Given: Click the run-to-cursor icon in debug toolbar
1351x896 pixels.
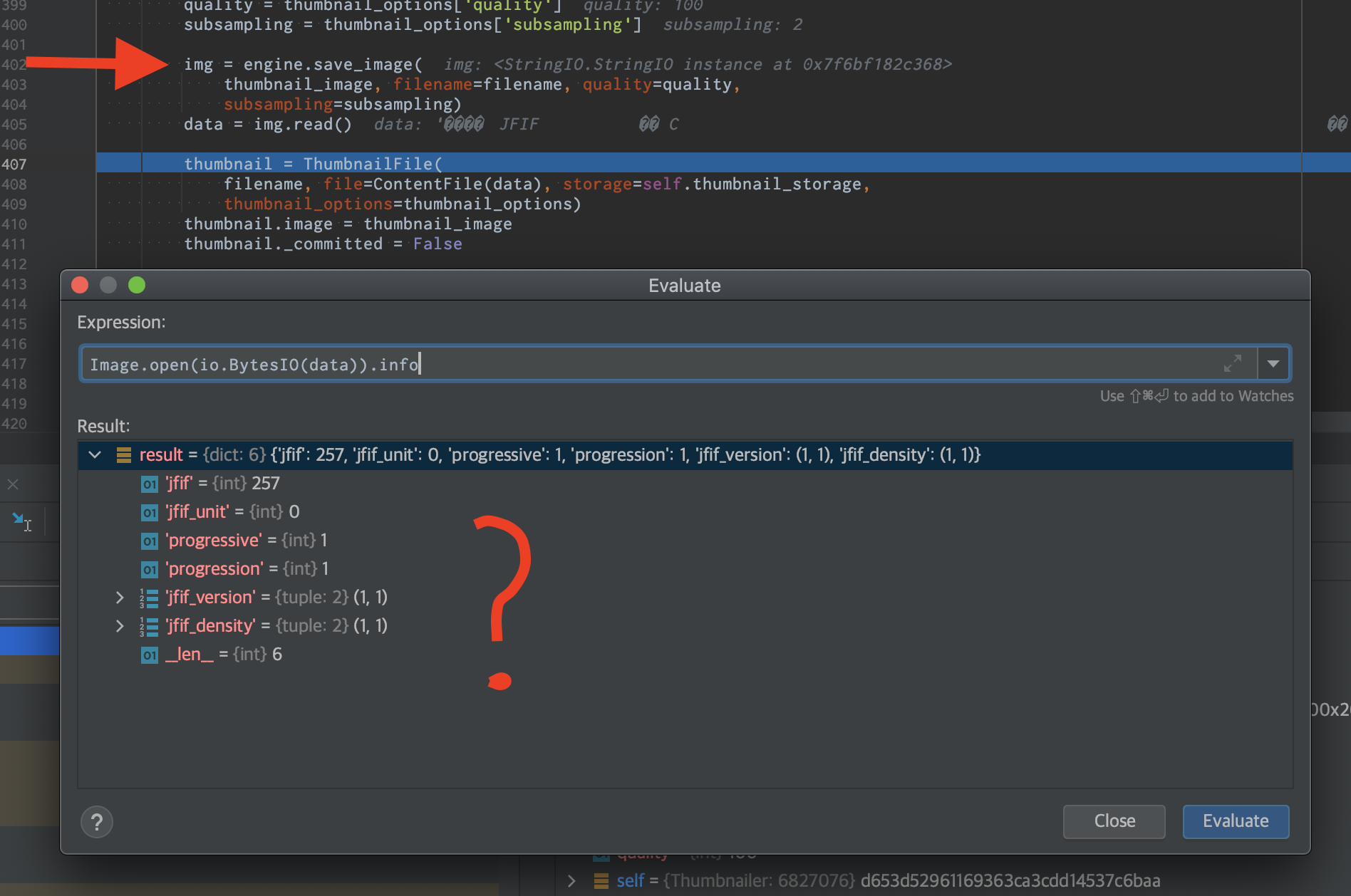Looking at the screenshot, I should click(x=21, y=521).
